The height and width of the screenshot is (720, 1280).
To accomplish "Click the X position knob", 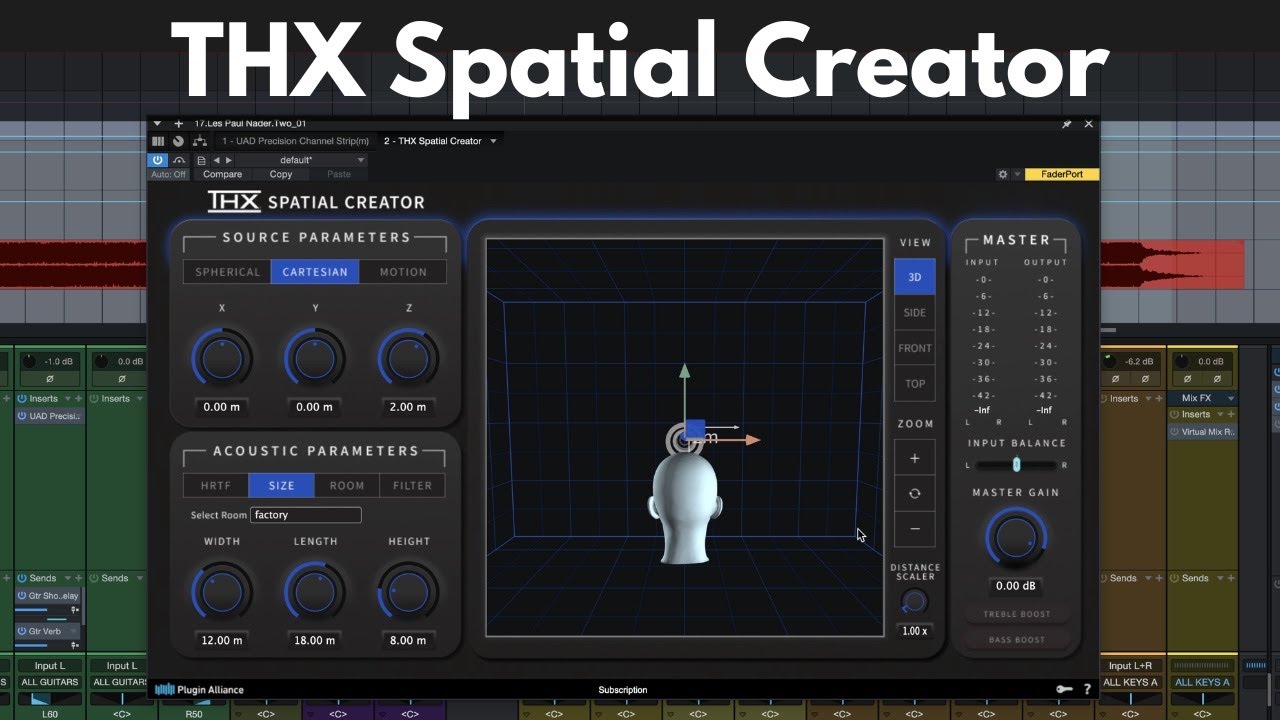I will (222, 358).
